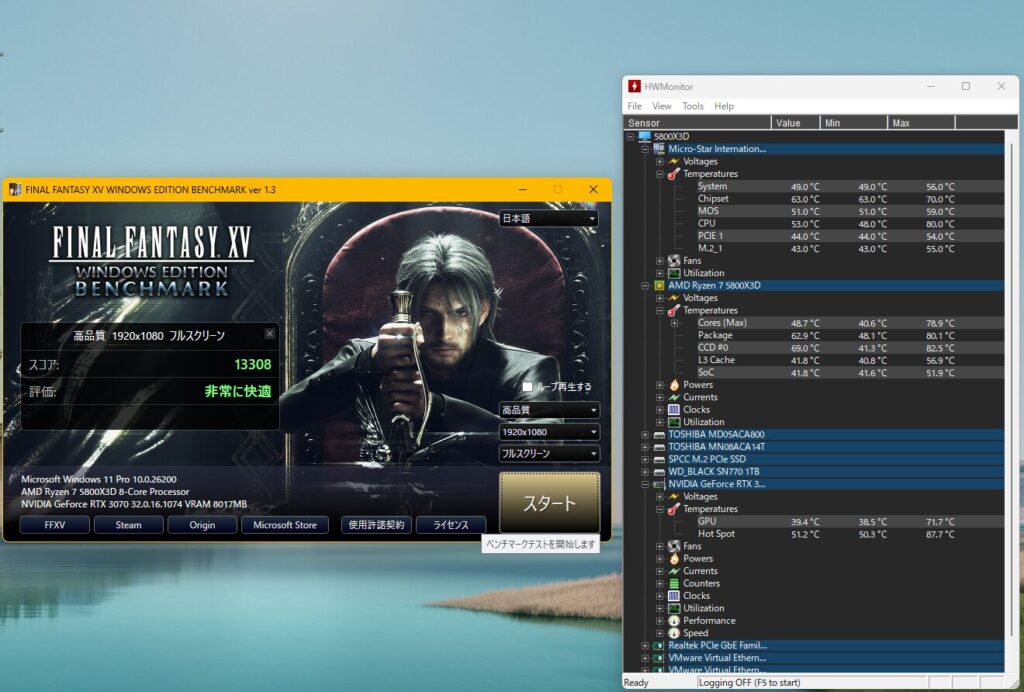Open the Tools menu in HWMonitor

click(692, 106)
